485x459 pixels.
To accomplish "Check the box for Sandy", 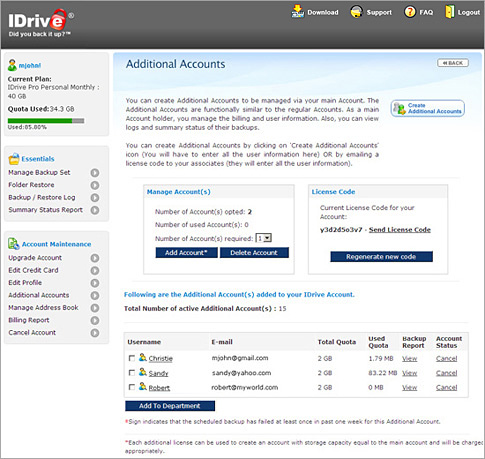I will point(132,373).
